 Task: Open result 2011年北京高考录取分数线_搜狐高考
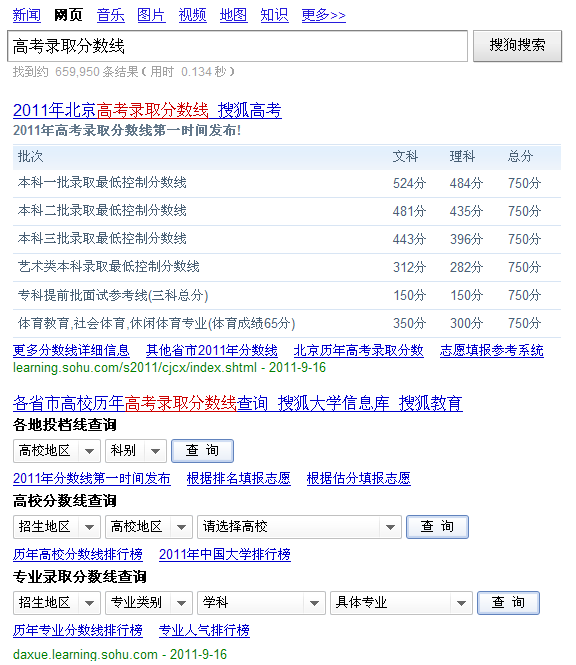point(147,110)
